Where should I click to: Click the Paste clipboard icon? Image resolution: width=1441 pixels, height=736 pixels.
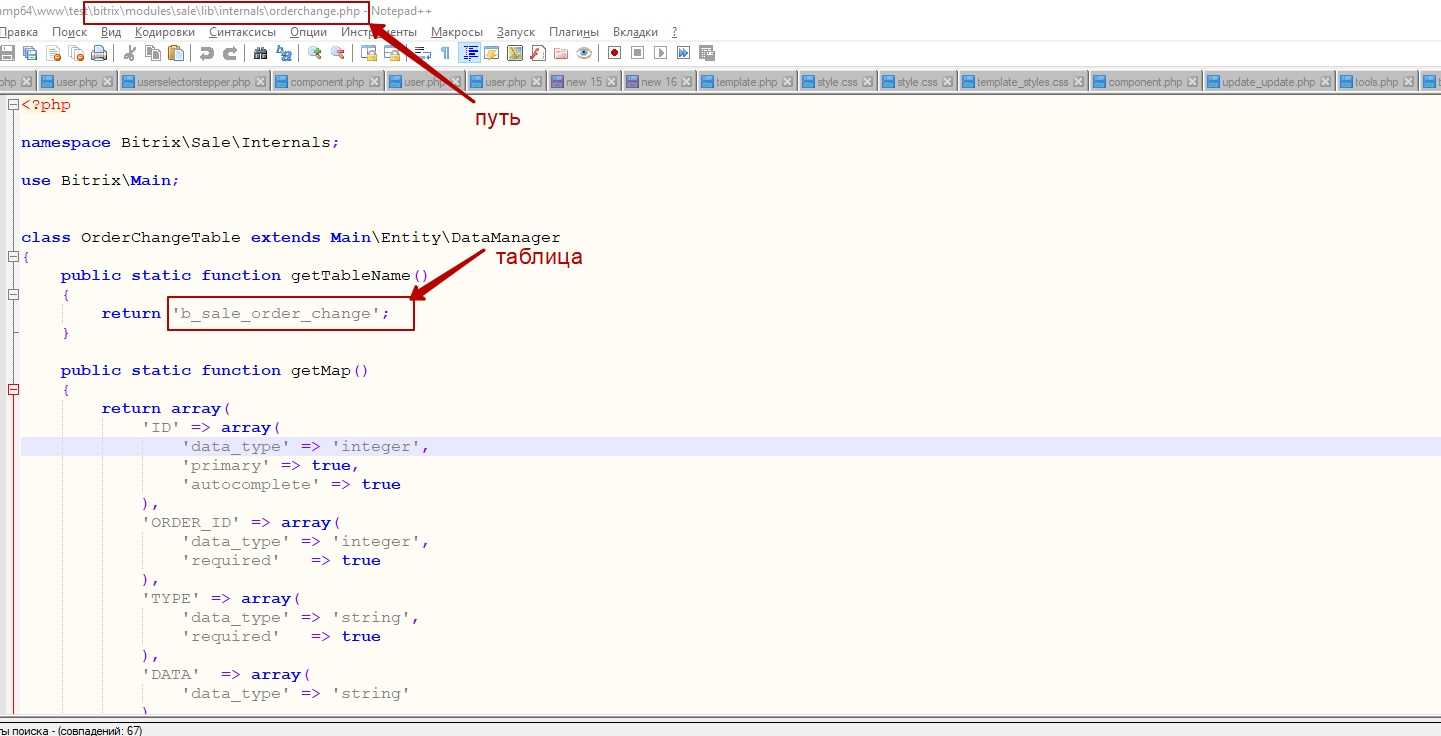click(176, 53)
